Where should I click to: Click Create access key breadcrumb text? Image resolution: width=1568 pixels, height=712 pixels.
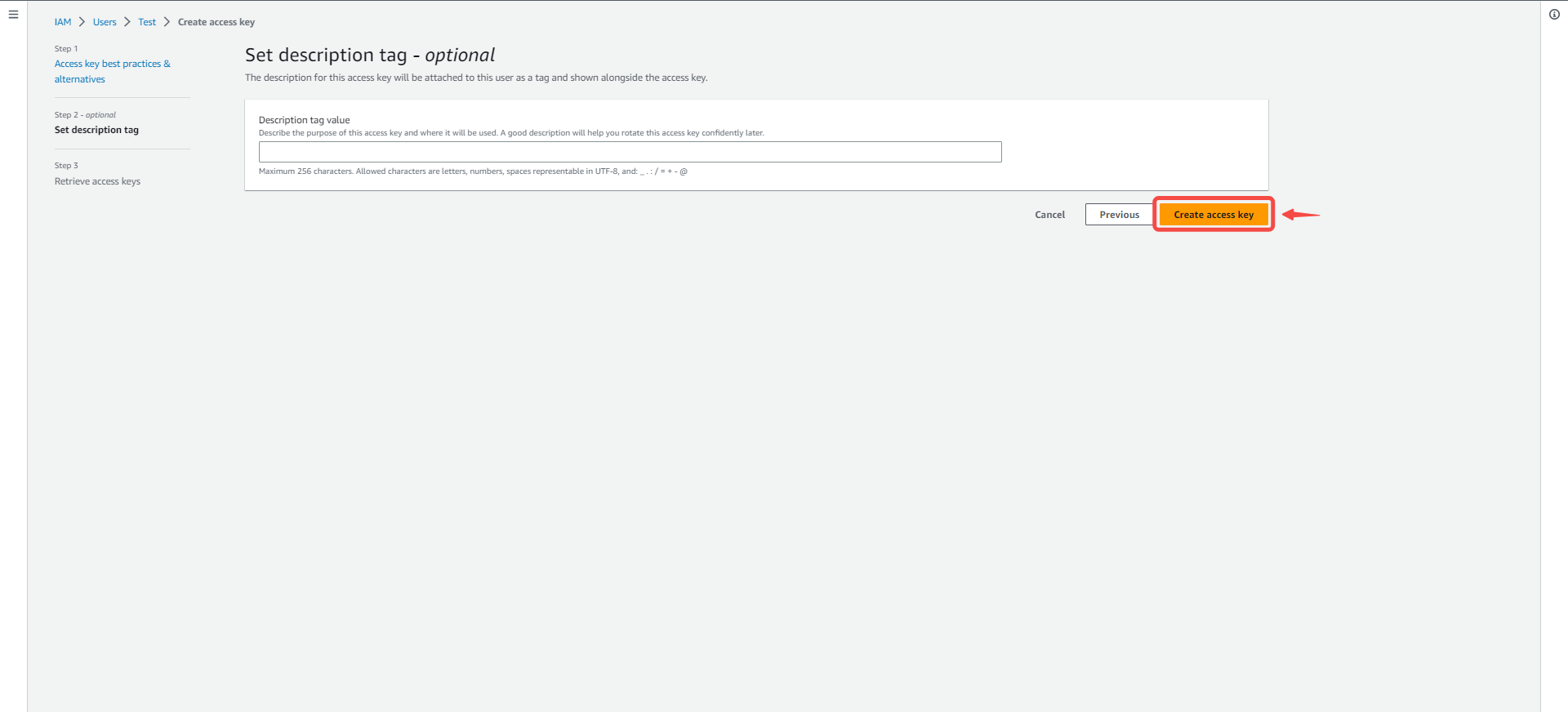point(216,22)
